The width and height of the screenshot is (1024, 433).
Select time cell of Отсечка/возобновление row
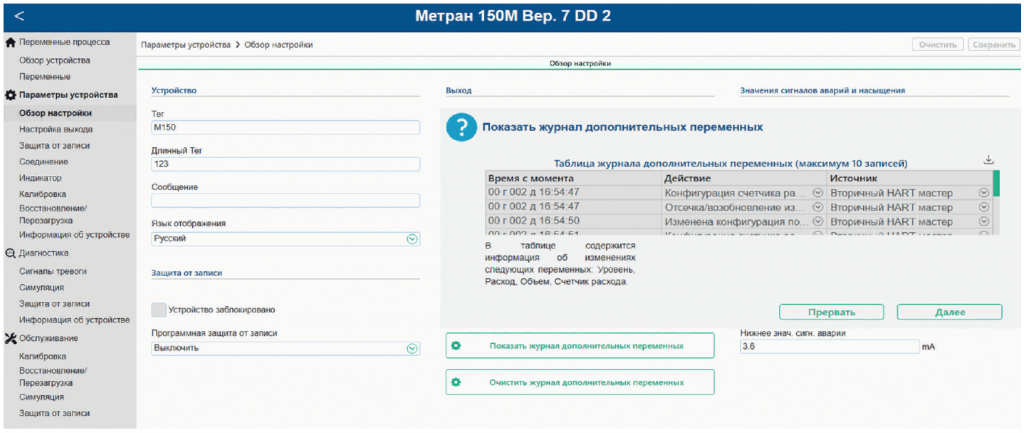[x=573, y=206]
